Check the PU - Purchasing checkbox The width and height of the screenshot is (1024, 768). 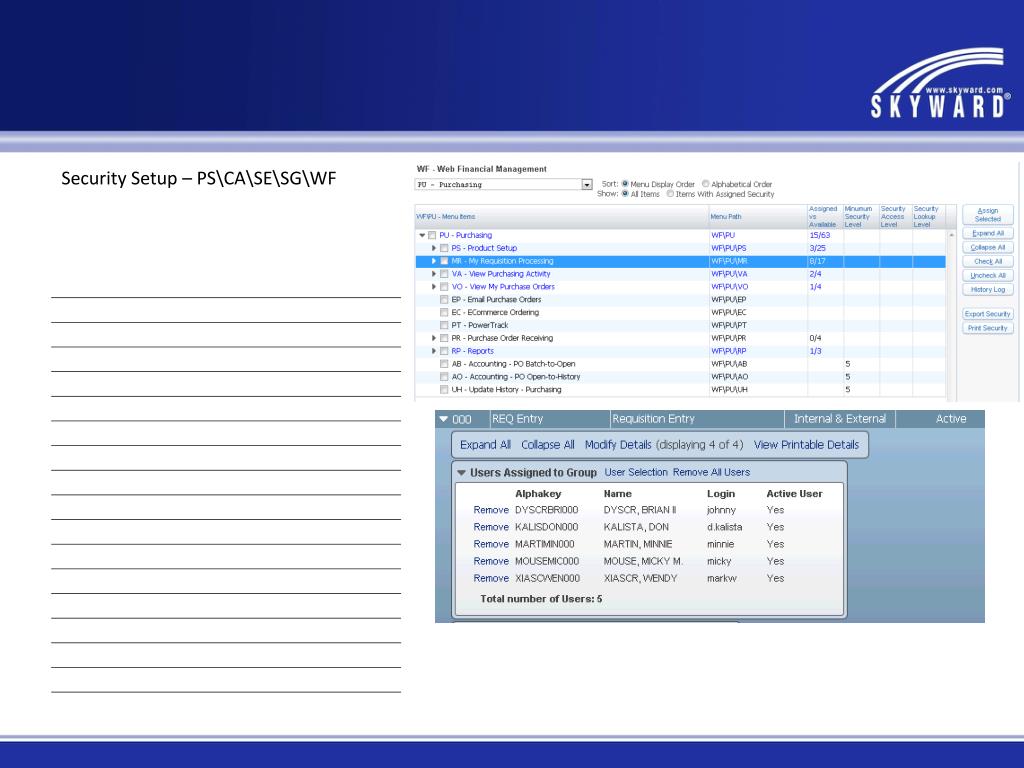(432, 235)
